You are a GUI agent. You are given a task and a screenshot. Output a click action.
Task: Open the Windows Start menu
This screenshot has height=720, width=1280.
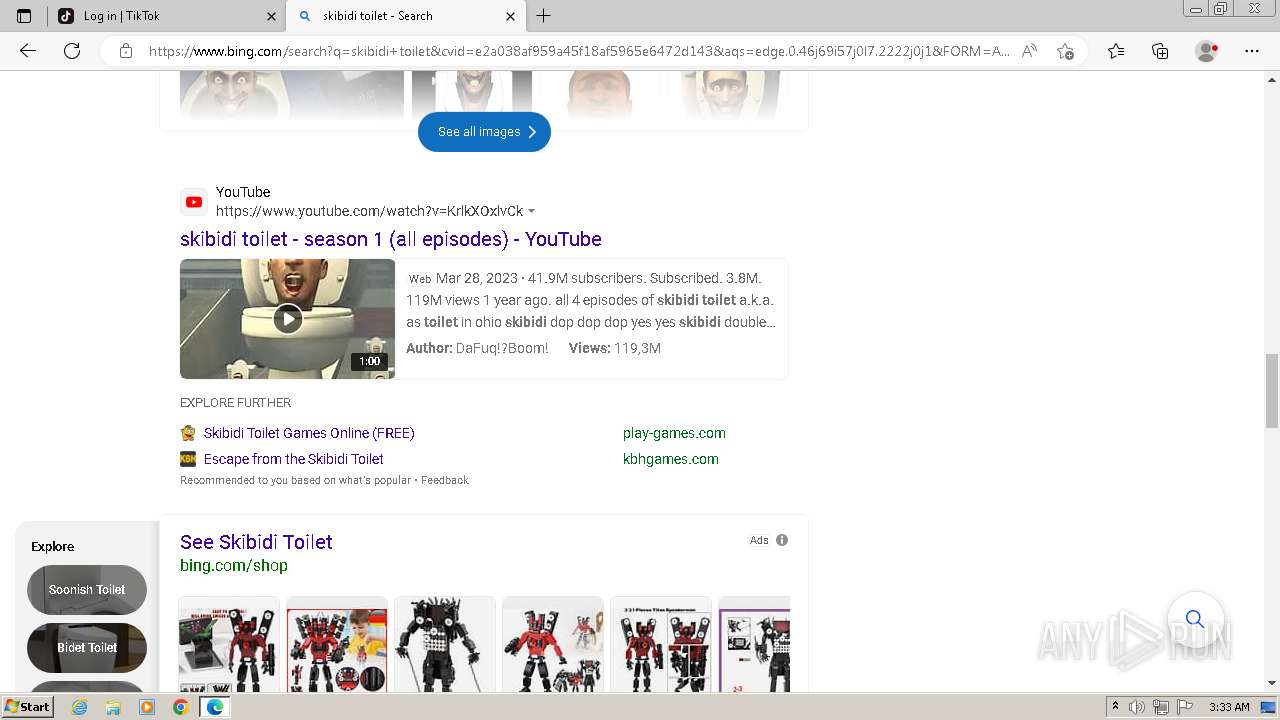[x=27, y=707]
